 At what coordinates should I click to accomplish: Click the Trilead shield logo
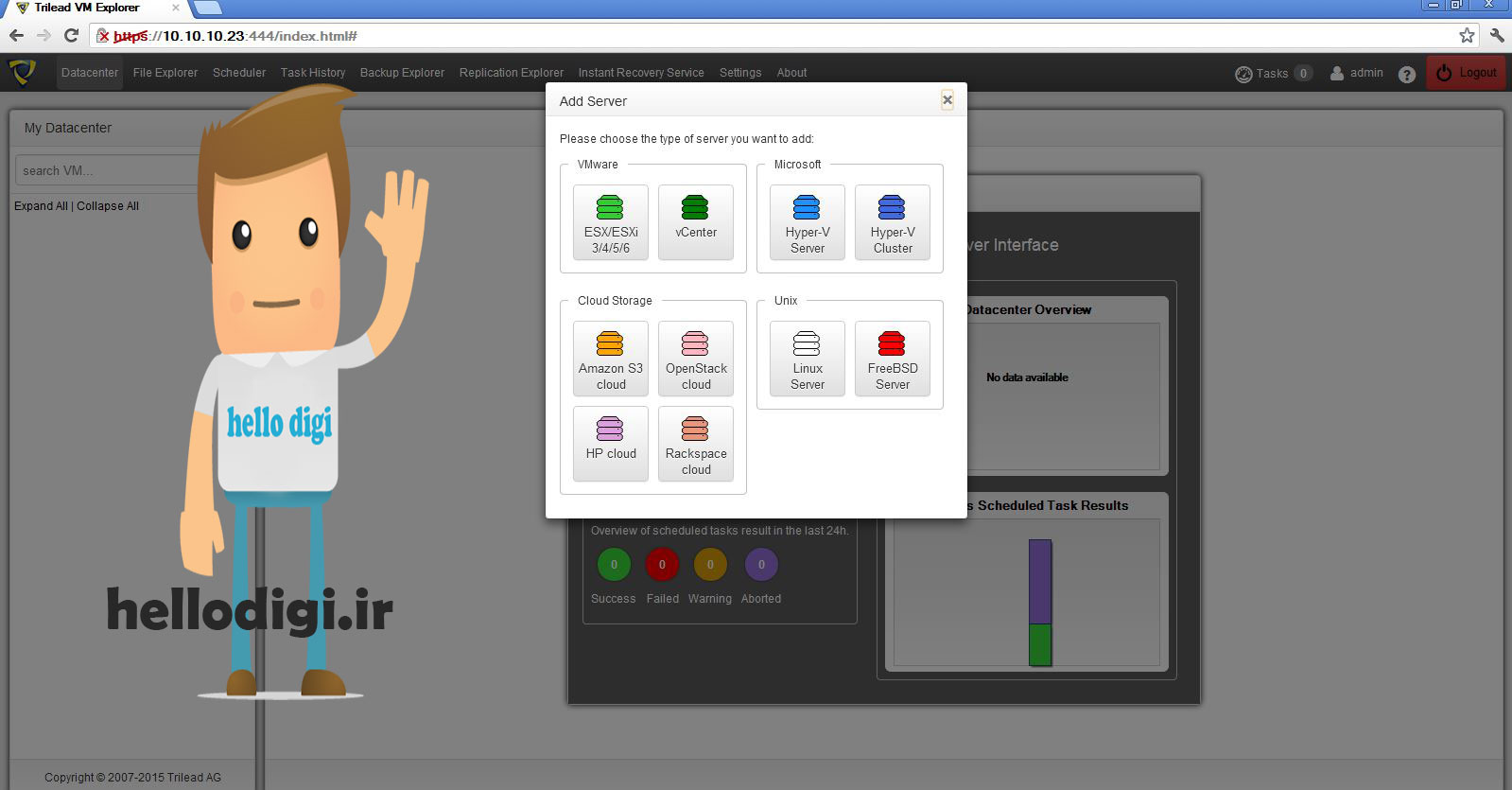[22, 72]
